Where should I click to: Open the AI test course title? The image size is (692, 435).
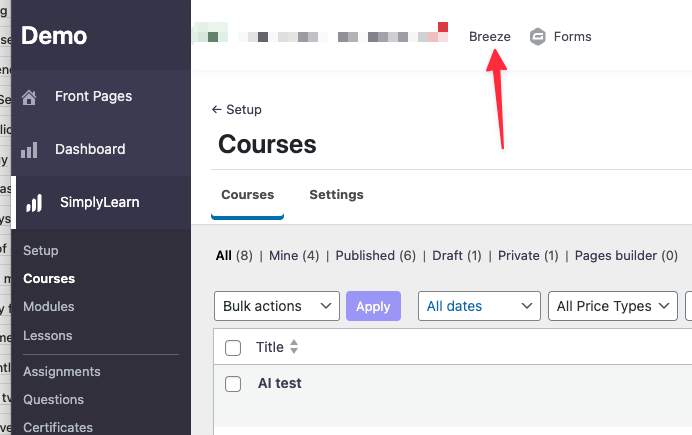pyautogui.click(x=280, y=383)
